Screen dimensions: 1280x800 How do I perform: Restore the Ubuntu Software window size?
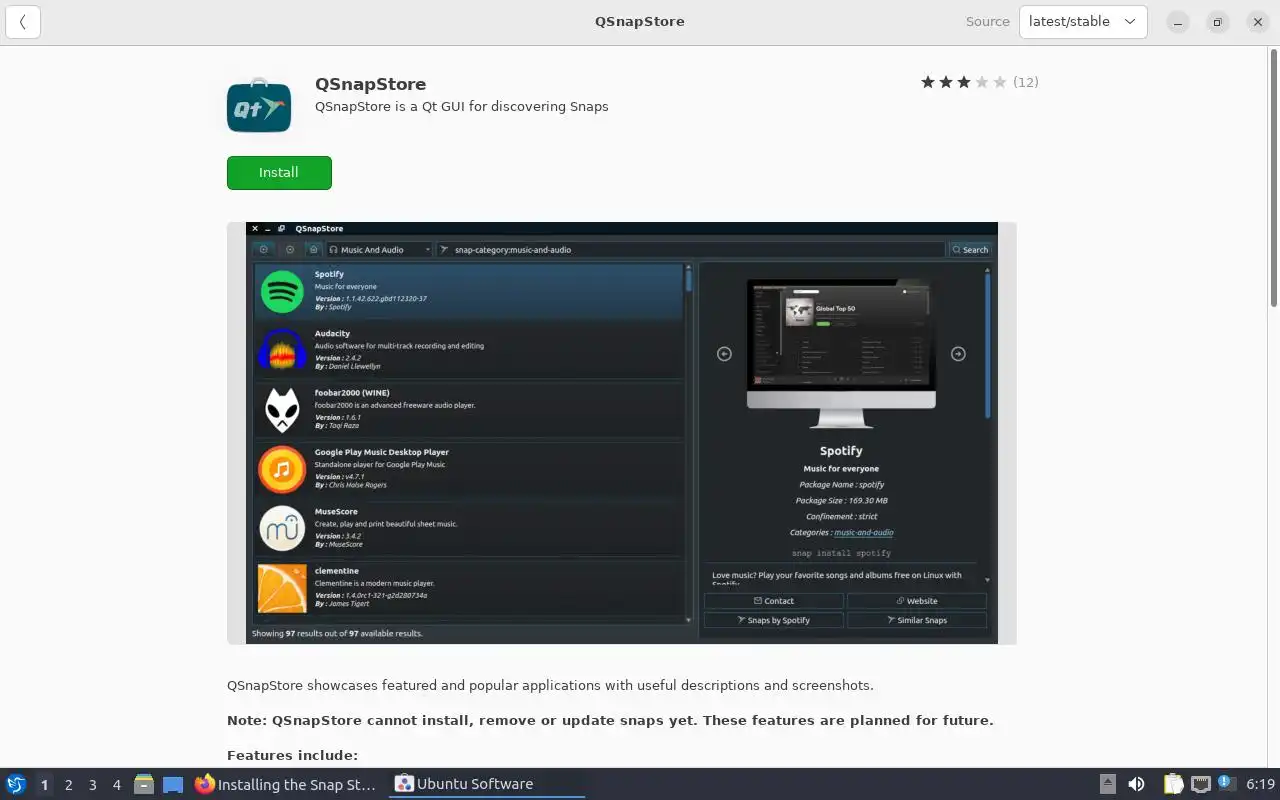(1217, 22)
